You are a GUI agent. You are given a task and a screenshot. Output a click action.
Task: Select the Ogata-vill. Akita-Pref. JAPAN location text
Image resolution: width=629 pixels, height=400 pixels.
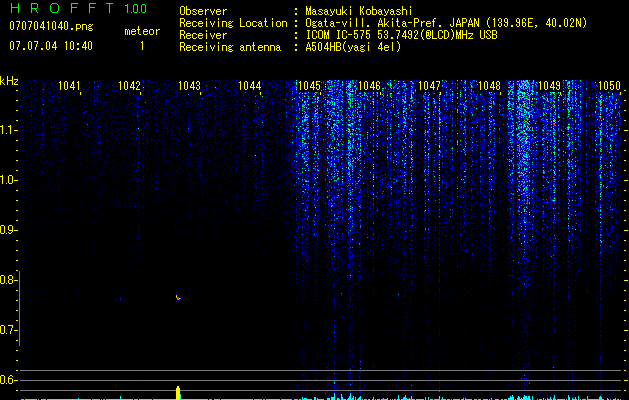click(x=392, y=23)
